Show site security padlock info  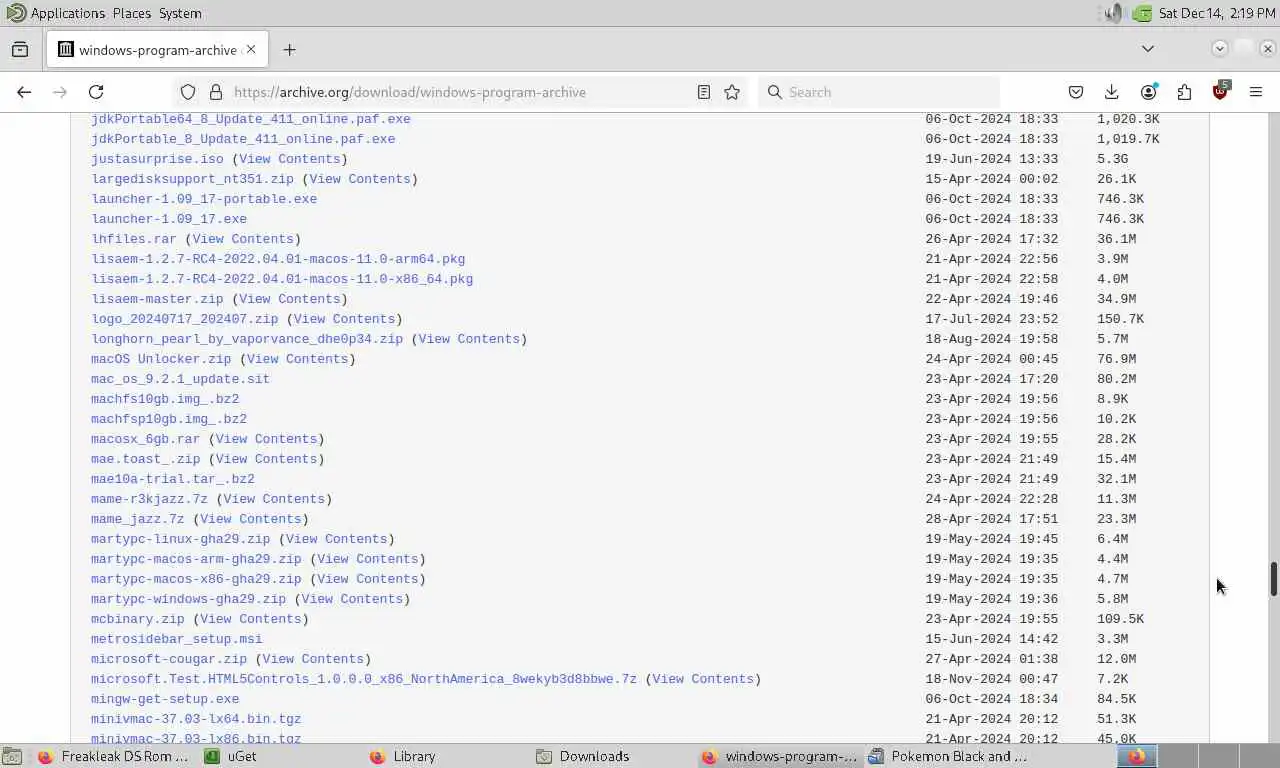tap(215, 92)
